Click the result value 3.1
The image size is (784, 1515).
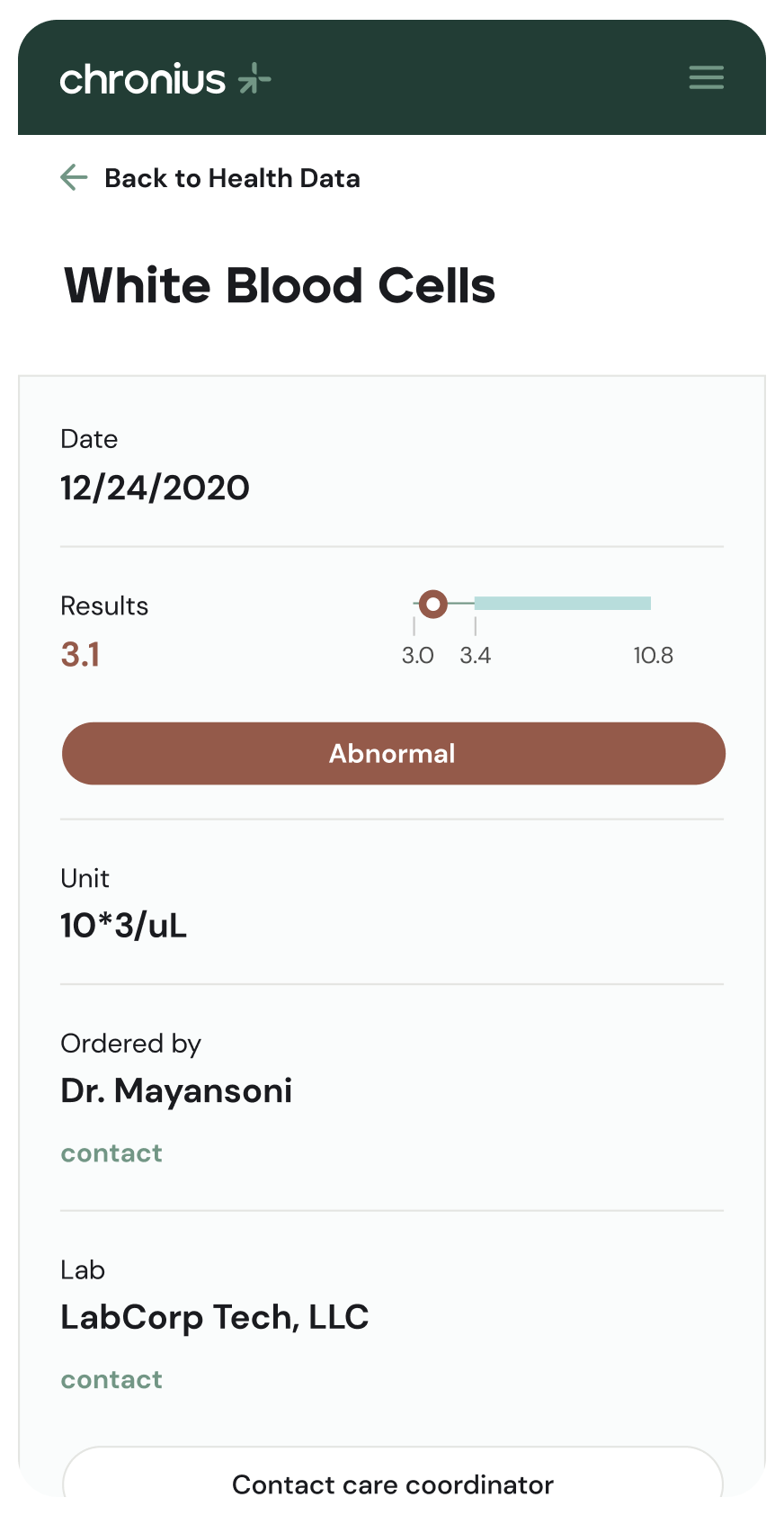click(80, 655)
